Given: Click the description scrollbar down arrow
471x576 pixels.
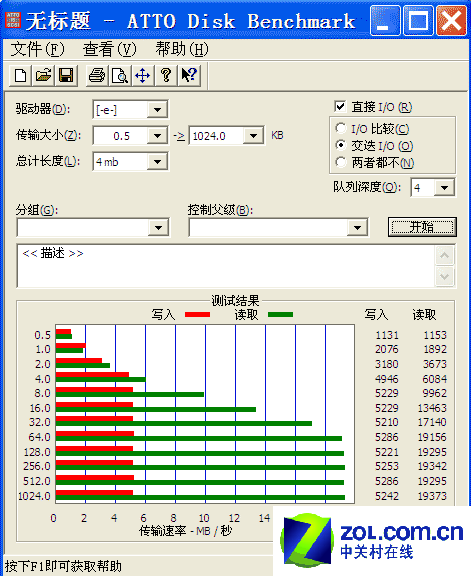Looking at the screenshot, I should (445, 276).
